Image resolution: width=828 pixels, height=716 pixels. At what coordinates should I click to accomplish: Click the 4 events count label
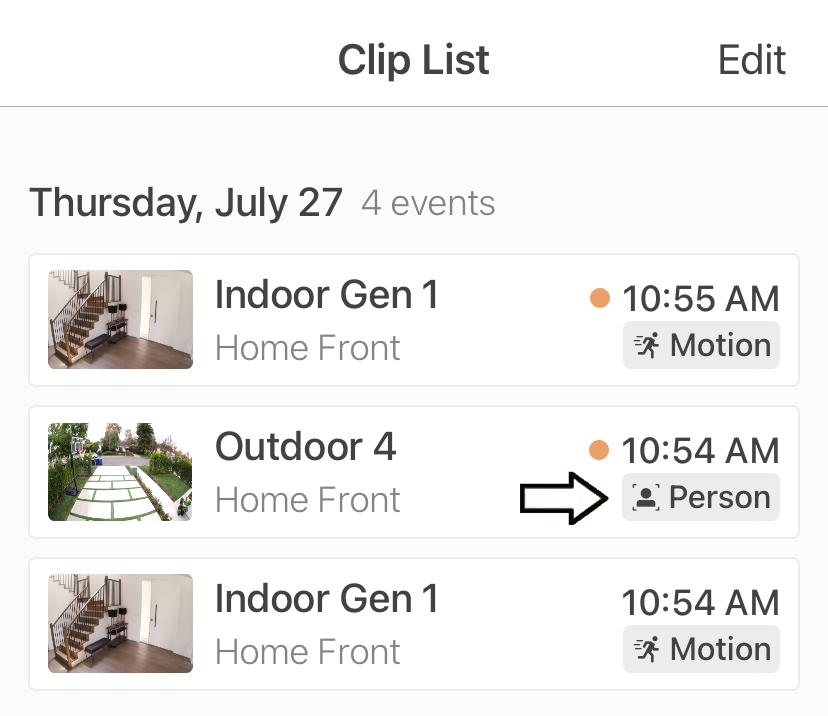428,204
